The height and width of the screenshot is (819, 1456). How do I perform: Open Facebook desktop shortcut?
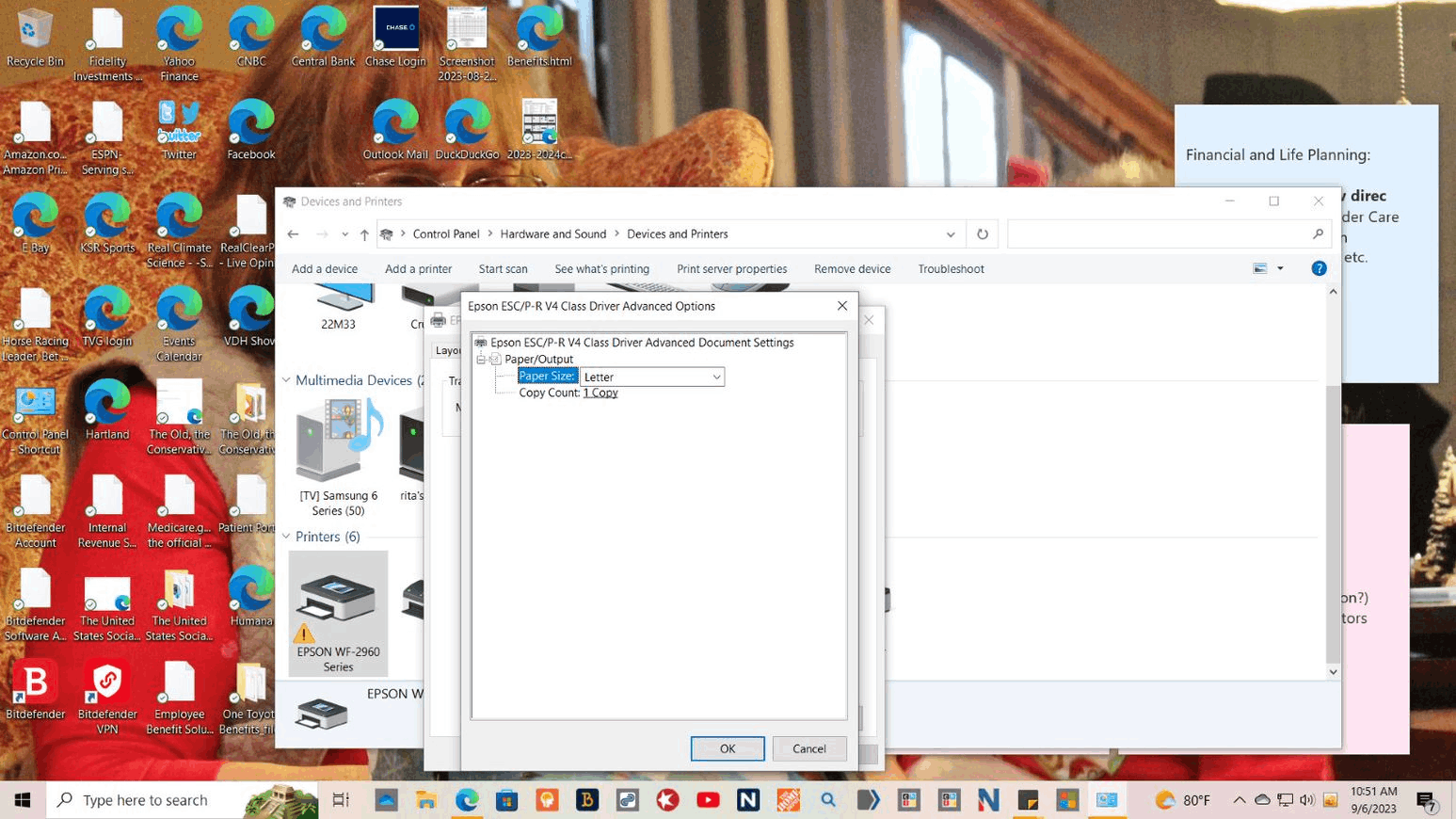(251, 131)
